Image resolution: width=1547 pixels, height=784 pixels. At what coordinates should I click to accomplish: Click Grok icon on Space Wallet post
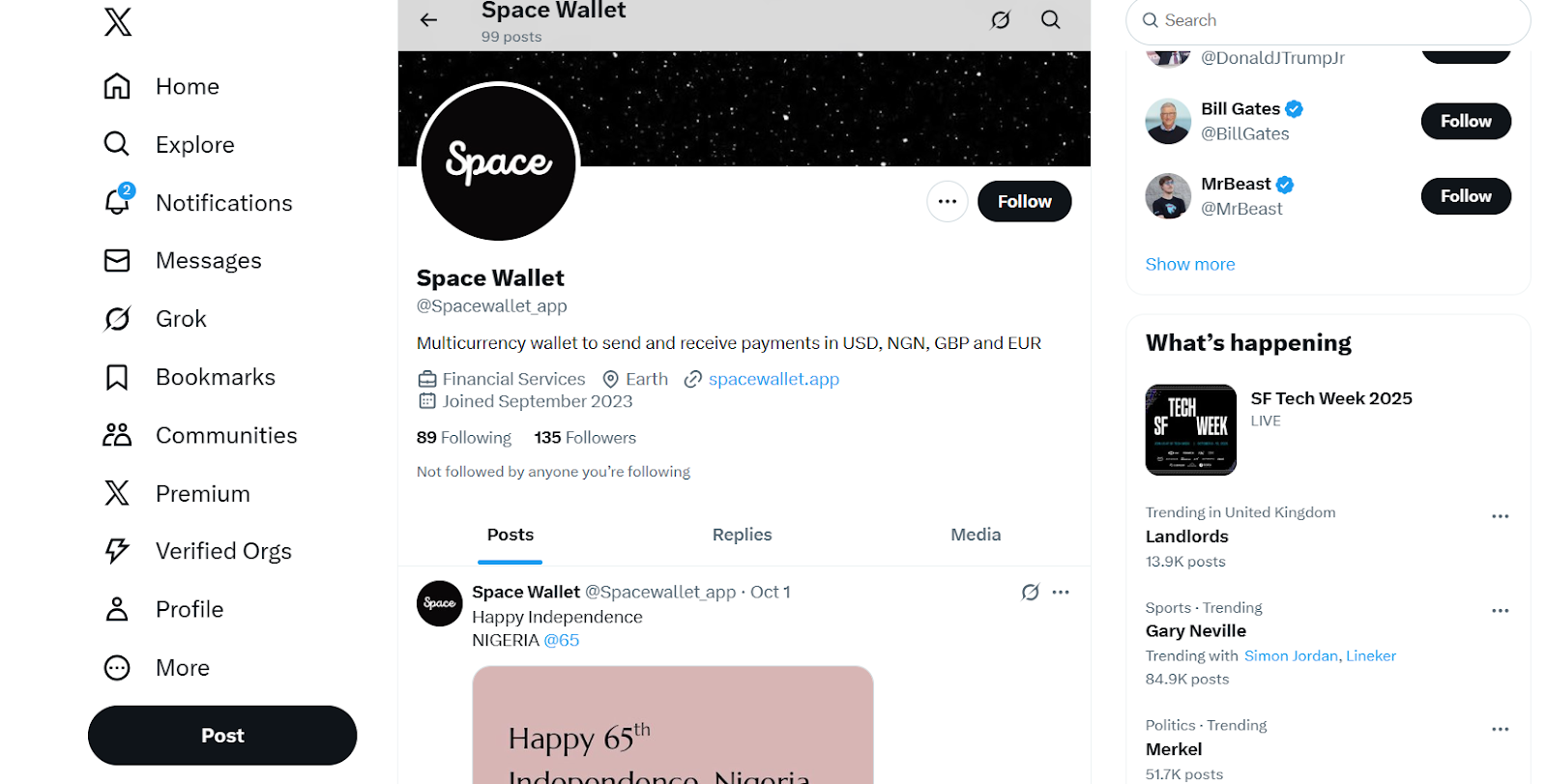click(x=1030, y=593)
